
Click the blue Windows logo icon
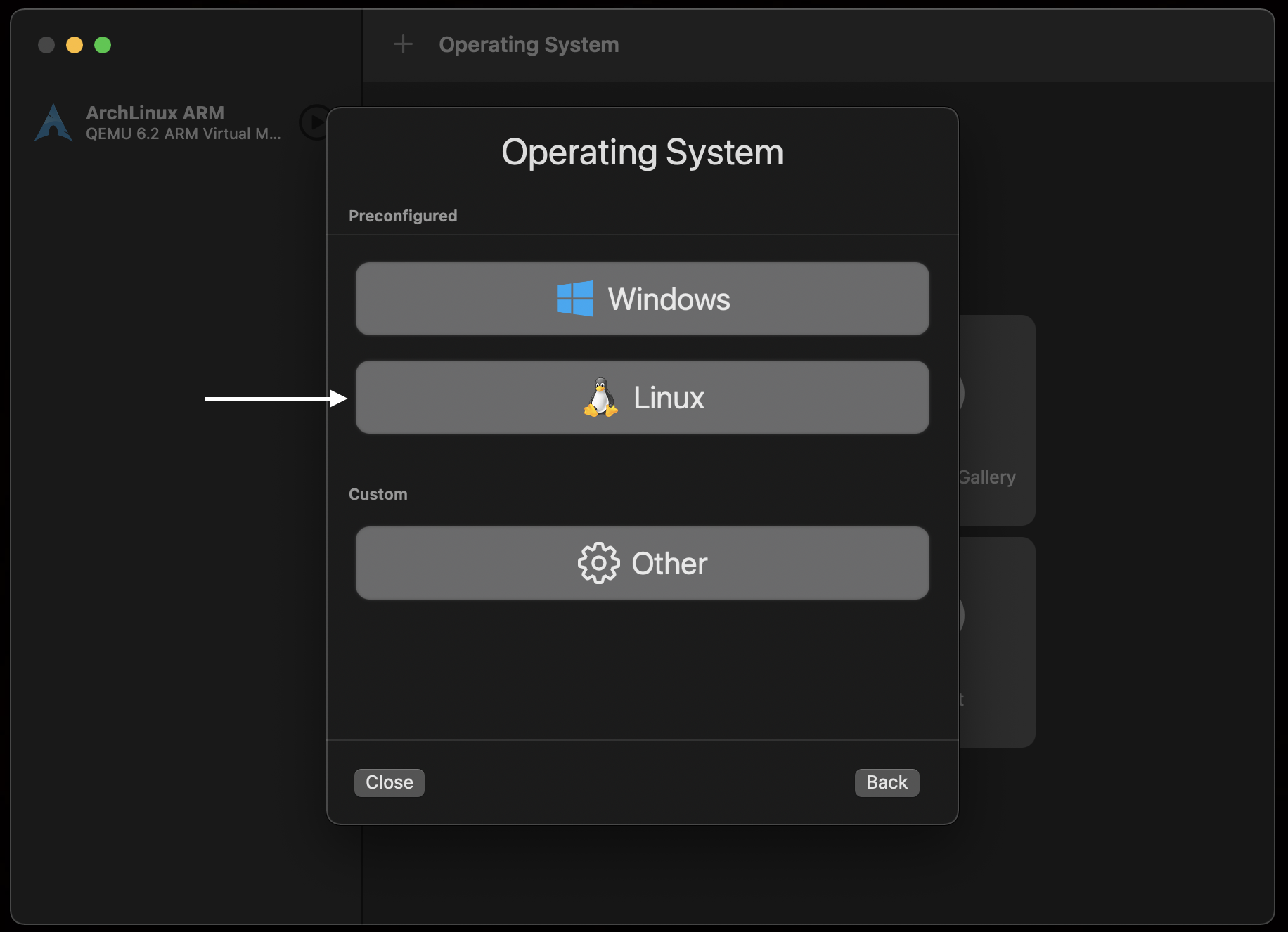(574, 299)
